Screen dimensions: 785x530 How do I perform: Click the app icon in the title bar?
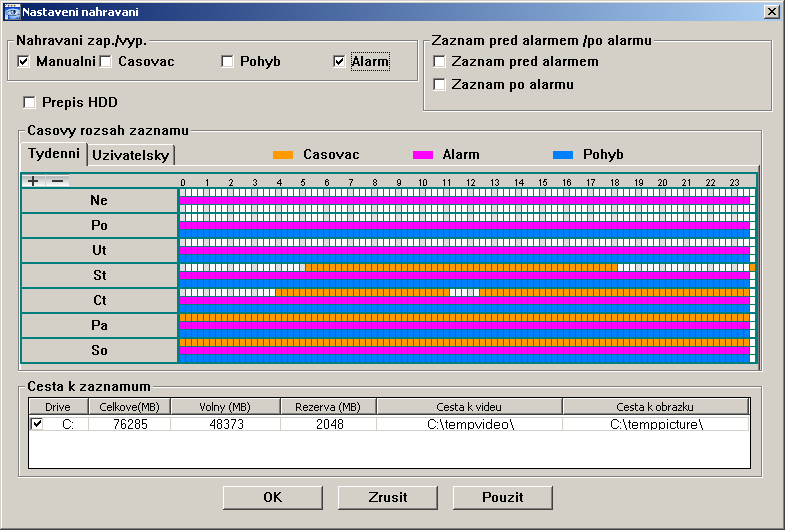pos(12,12)
